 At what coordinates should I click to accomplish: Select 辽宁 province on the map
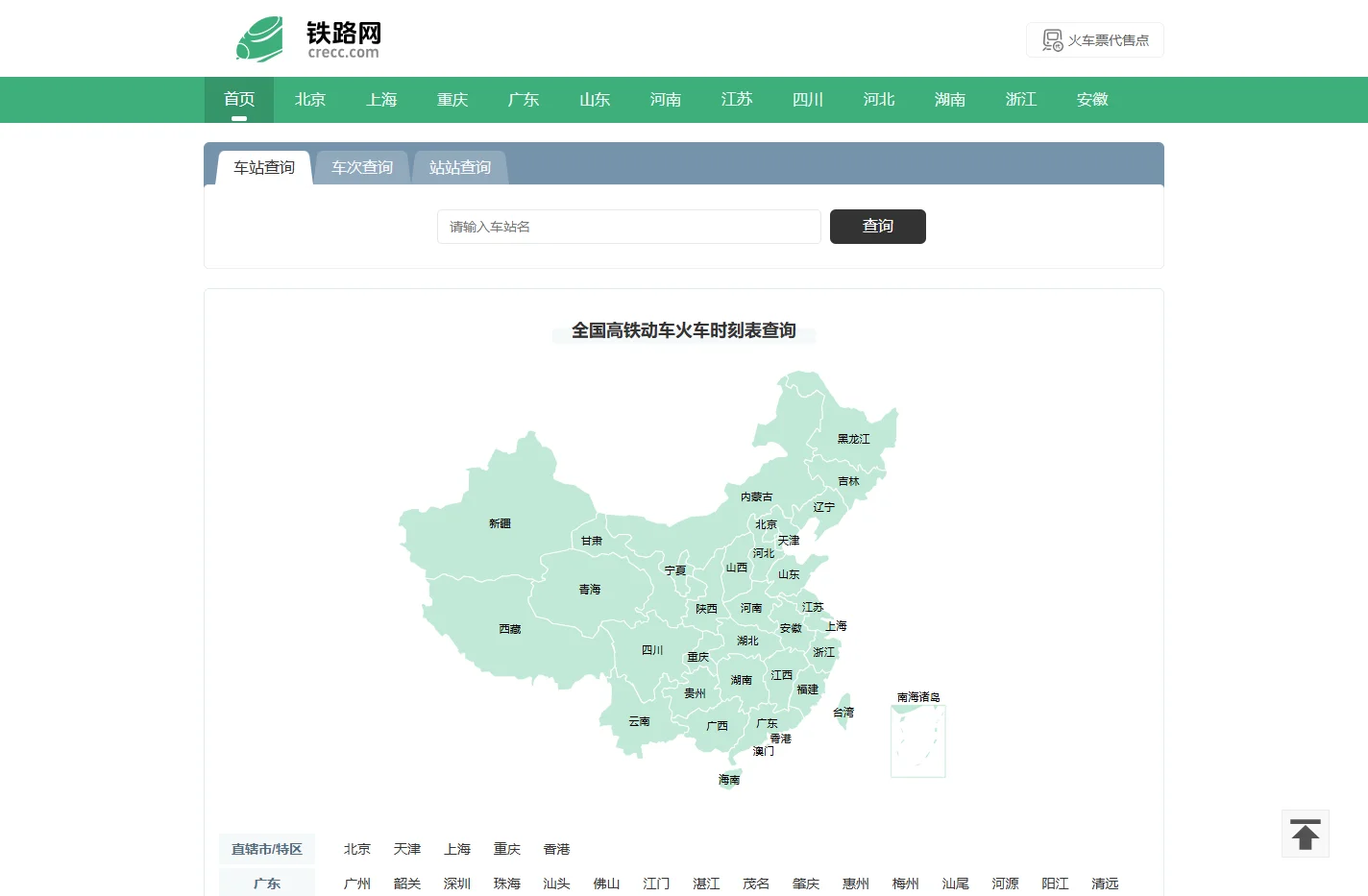pyautogui.click(x=823, y=507)
